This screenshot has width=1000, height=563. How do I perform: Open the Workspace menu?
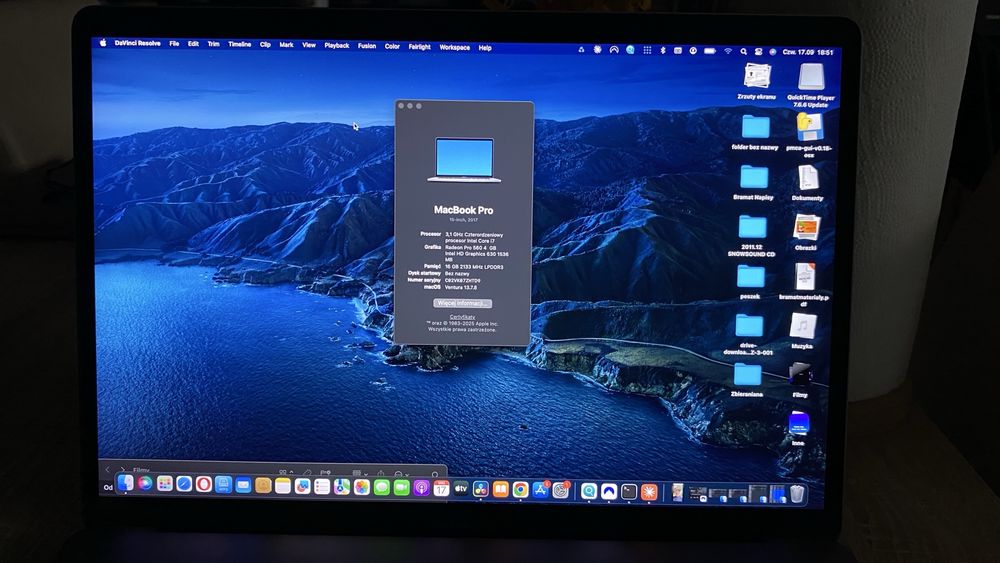[x=455, y=47]
